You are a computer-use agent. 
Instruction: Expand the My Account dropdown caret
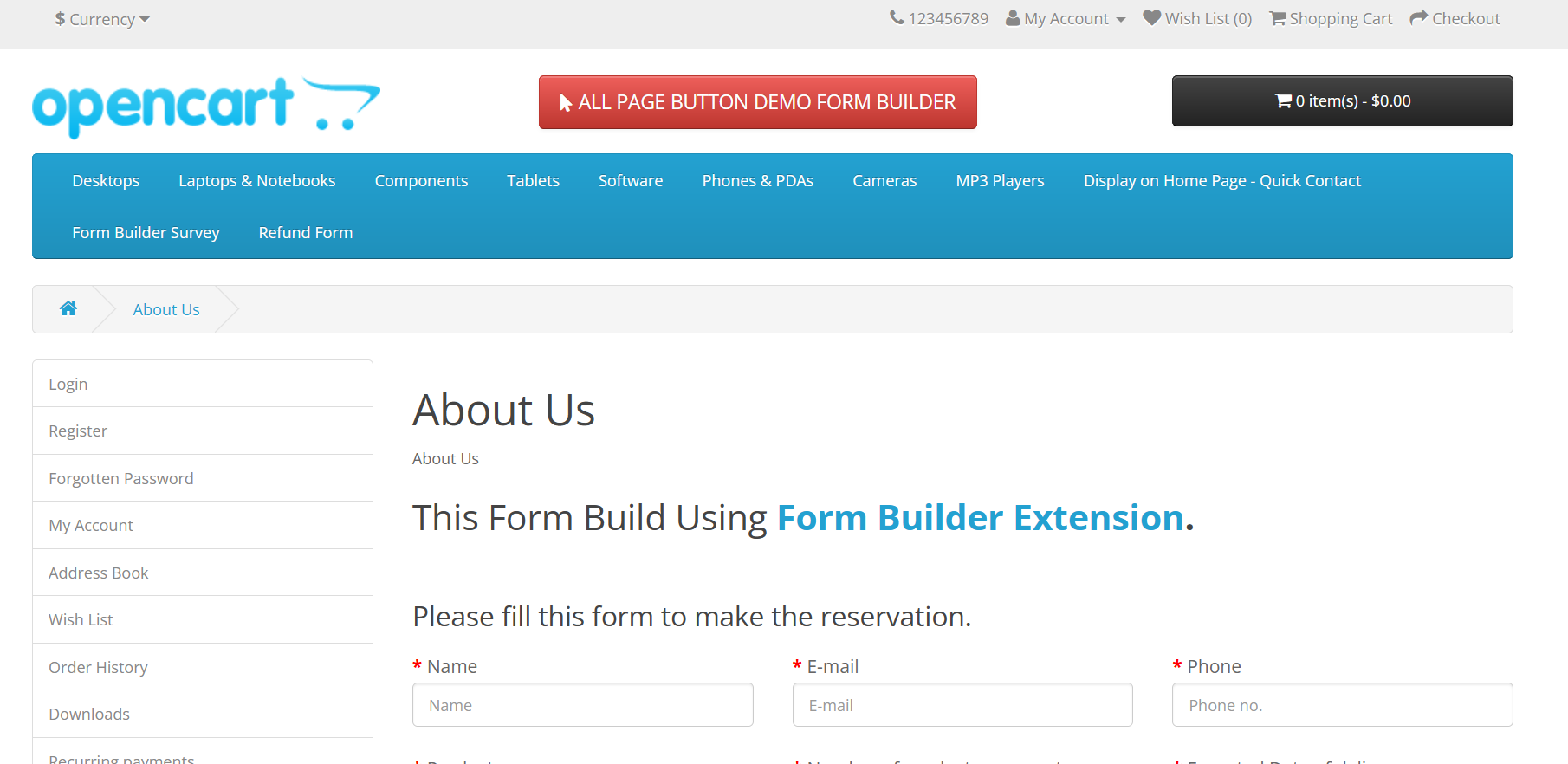click(1121, 20)
